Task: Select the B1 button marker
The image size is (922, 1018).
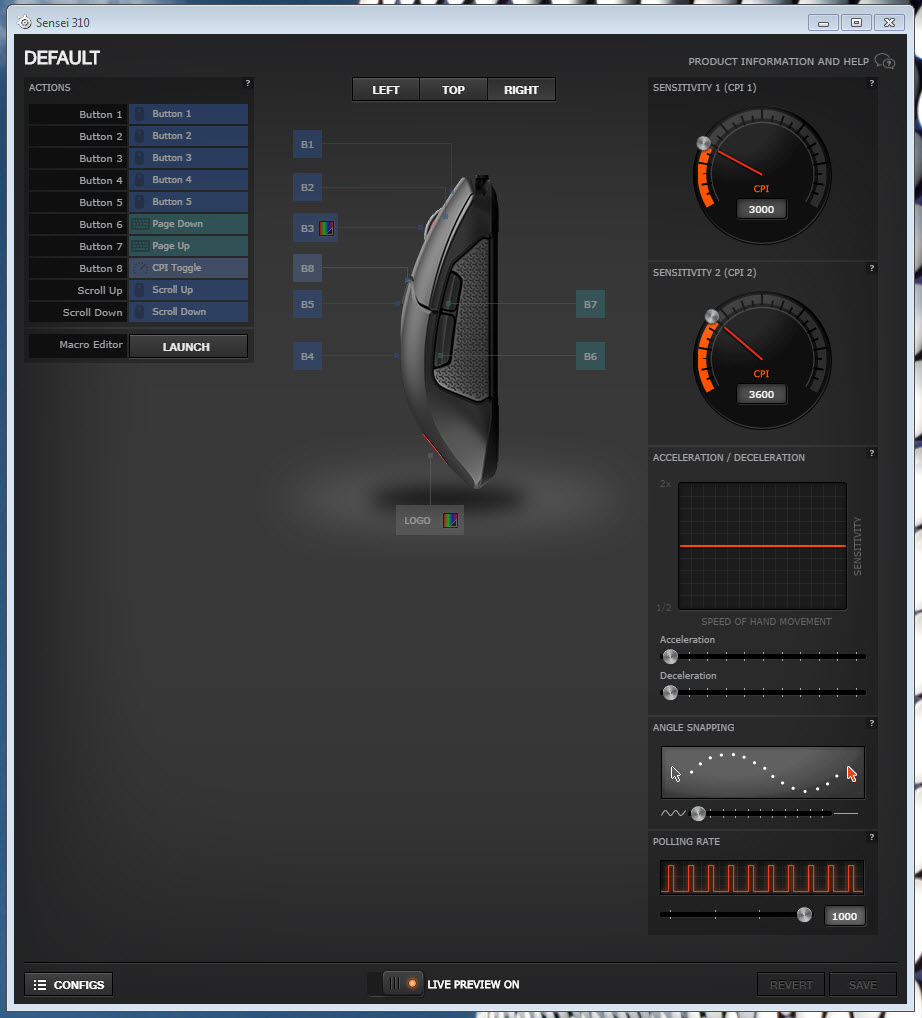Action: point(307,144)
